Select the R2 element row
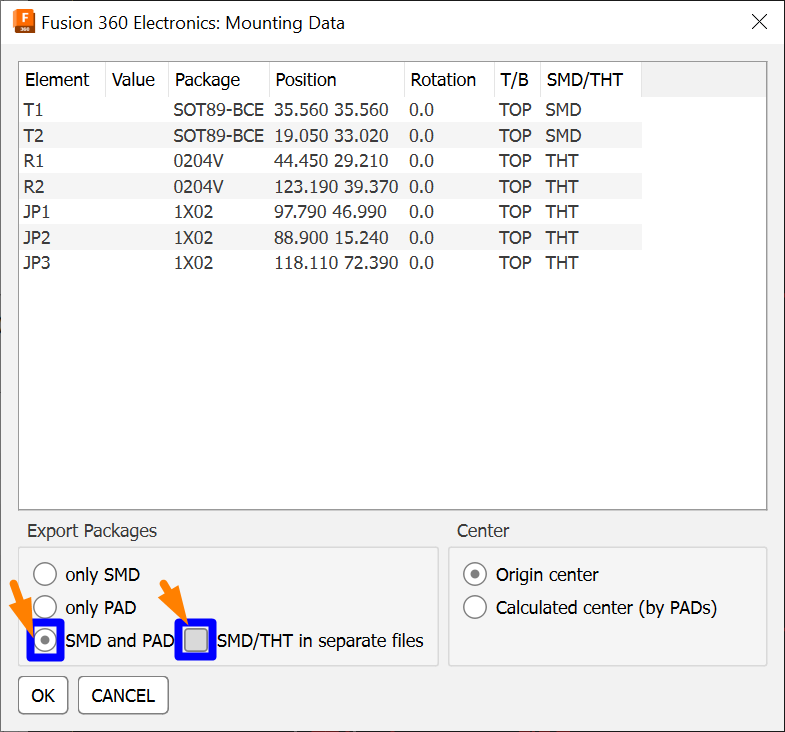This screenshot has height=732, width=785. (330, 186)
